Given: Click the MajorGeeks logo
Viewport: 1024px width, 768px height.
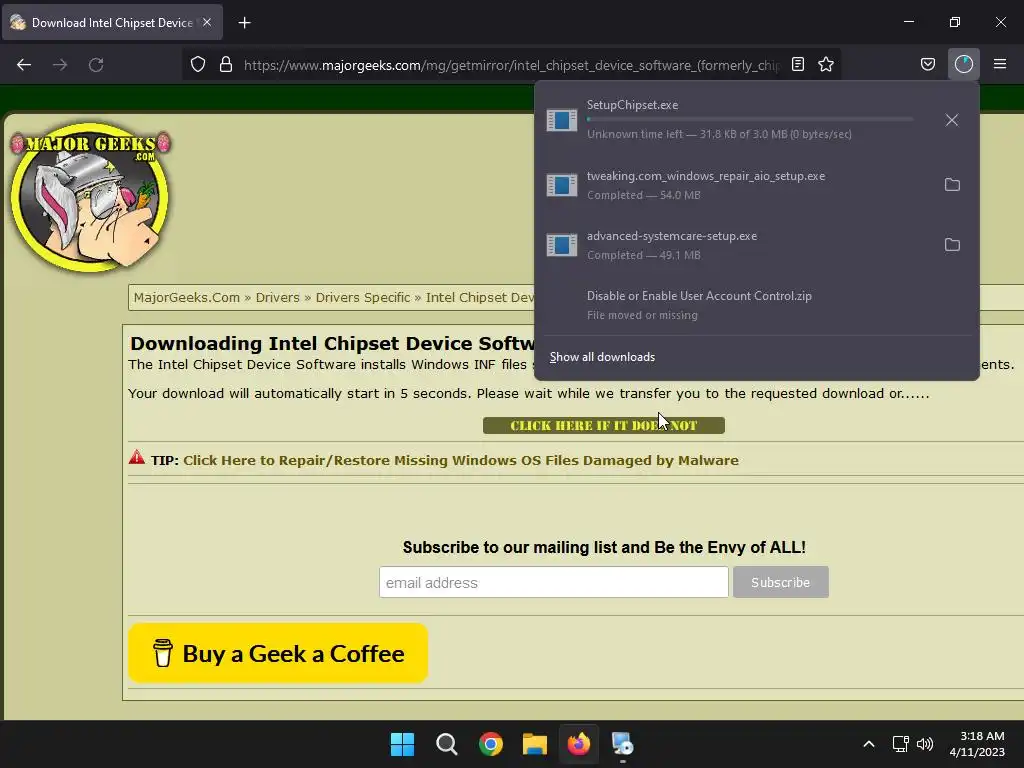Looking at the screenshot, I should (x=90, y=197).
